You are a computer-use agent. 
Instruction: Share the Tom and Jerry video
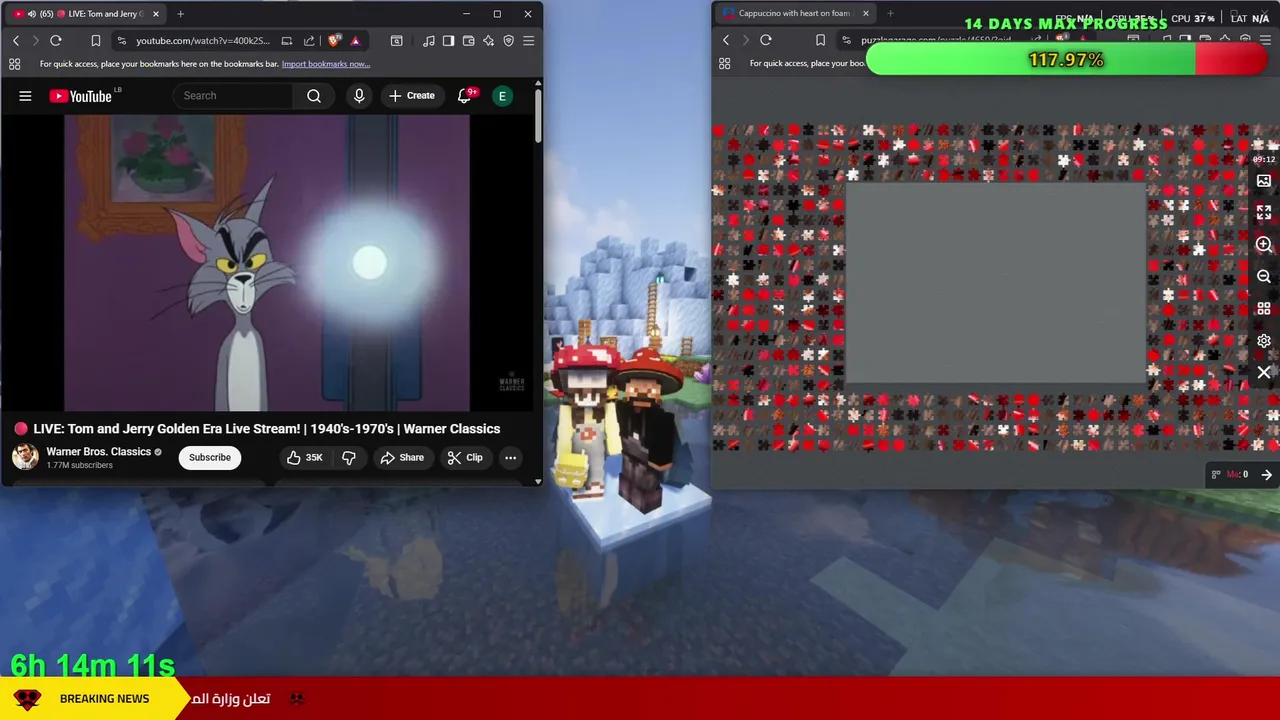point(402,458)
